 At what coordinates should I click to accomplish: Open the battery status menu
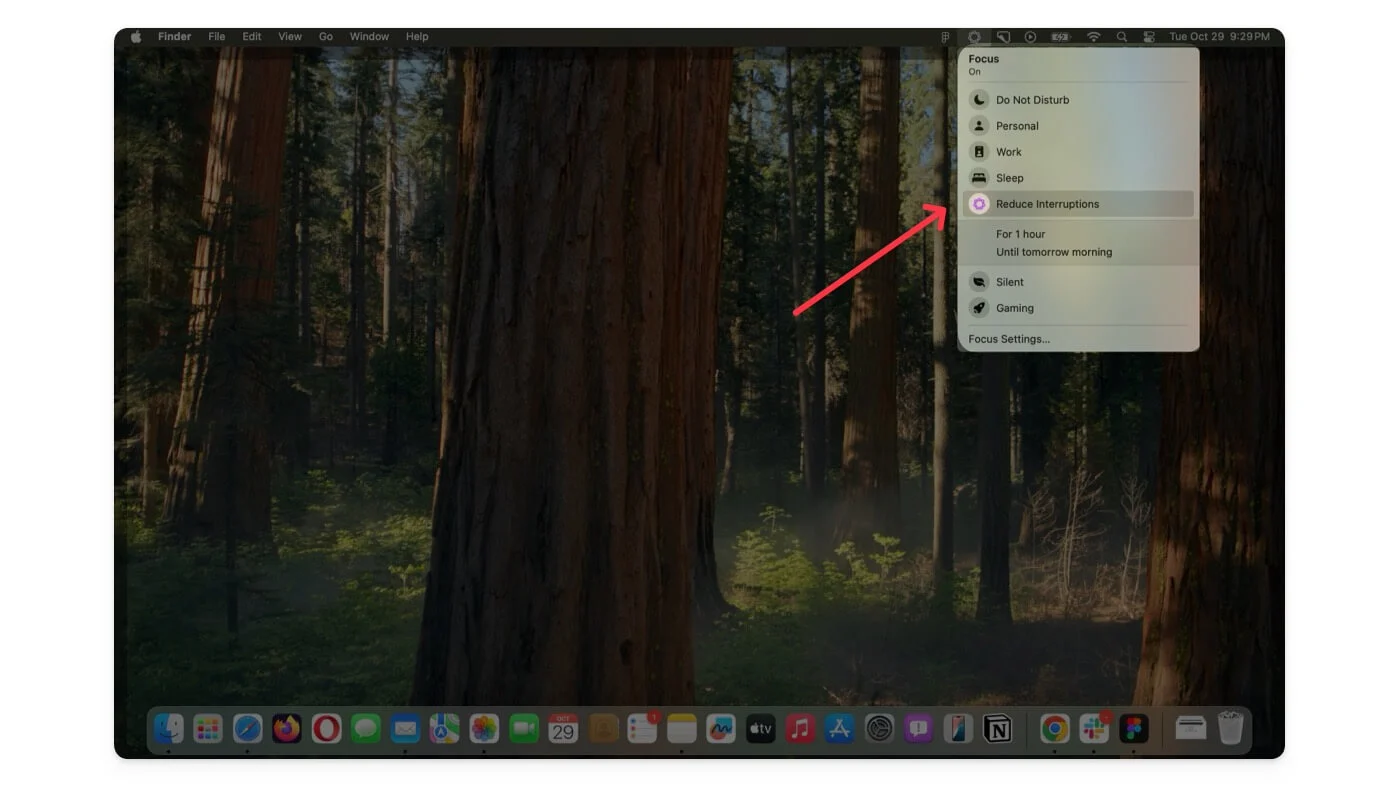click(1060, 37)
